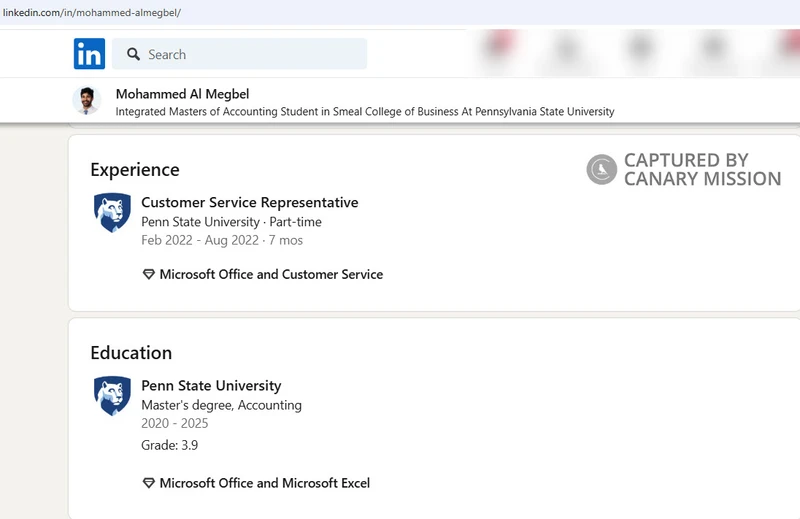Screen dimensions: 800x519
Task: Click Customer Service Representative title
Action: [249, 203]
